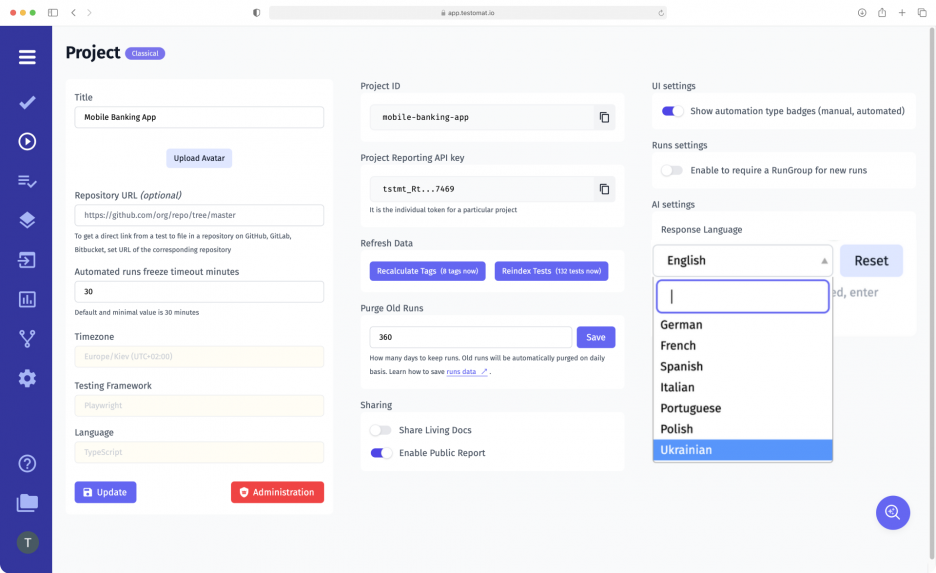Click the layers stack icon in sidebar
Viewport: 936px width, 573px height.
pos(27,220)
